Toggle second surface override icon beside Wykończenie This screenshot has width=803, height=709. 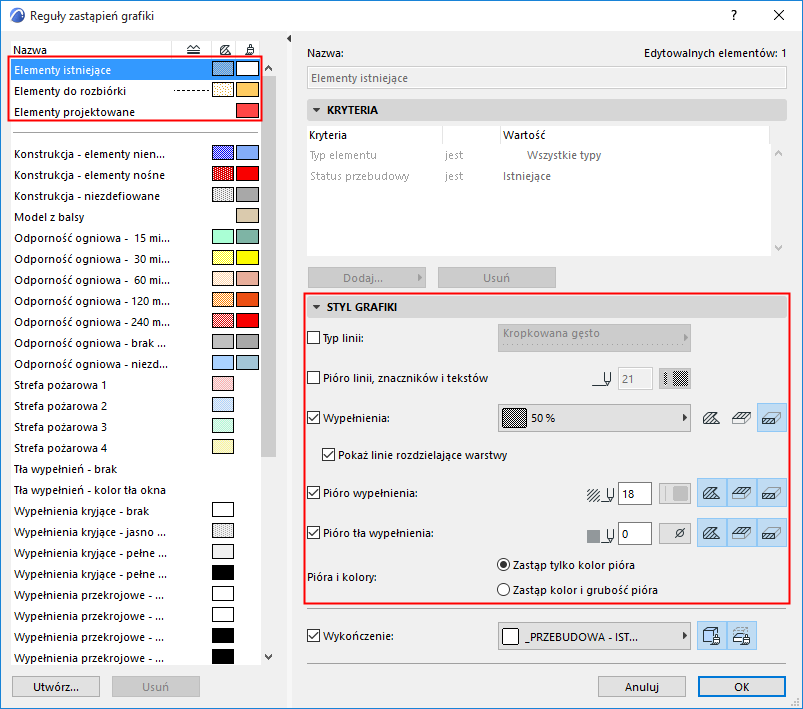point(741,636)
